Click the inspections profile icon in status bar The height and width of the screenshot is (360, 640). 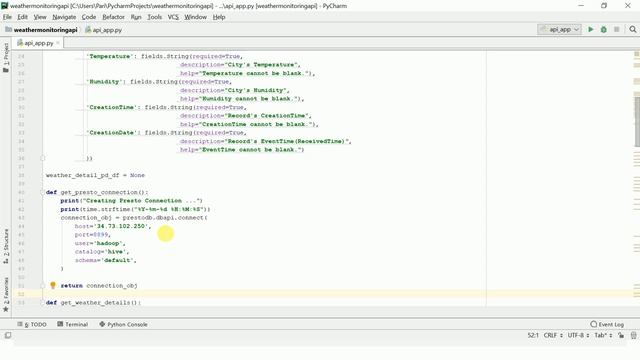[x=633, y=335]
